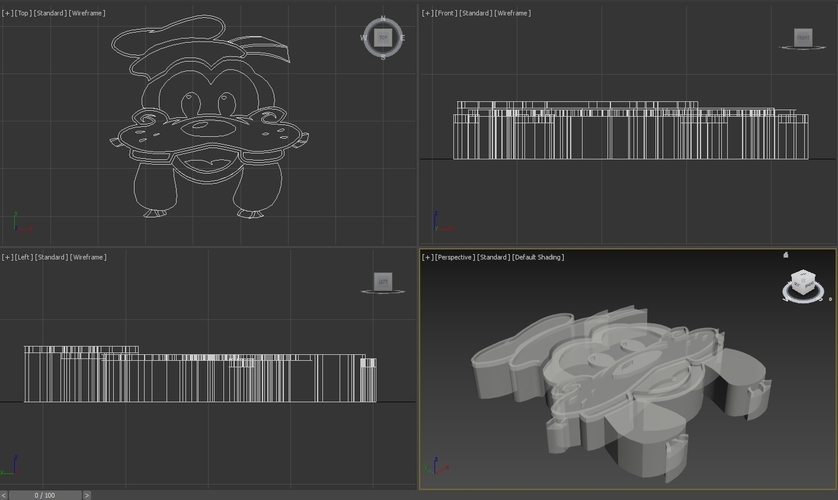Click the TOP face of Top viewport ViewCube
The width and height of the screenshot is (838, 500).
[383, 37]
